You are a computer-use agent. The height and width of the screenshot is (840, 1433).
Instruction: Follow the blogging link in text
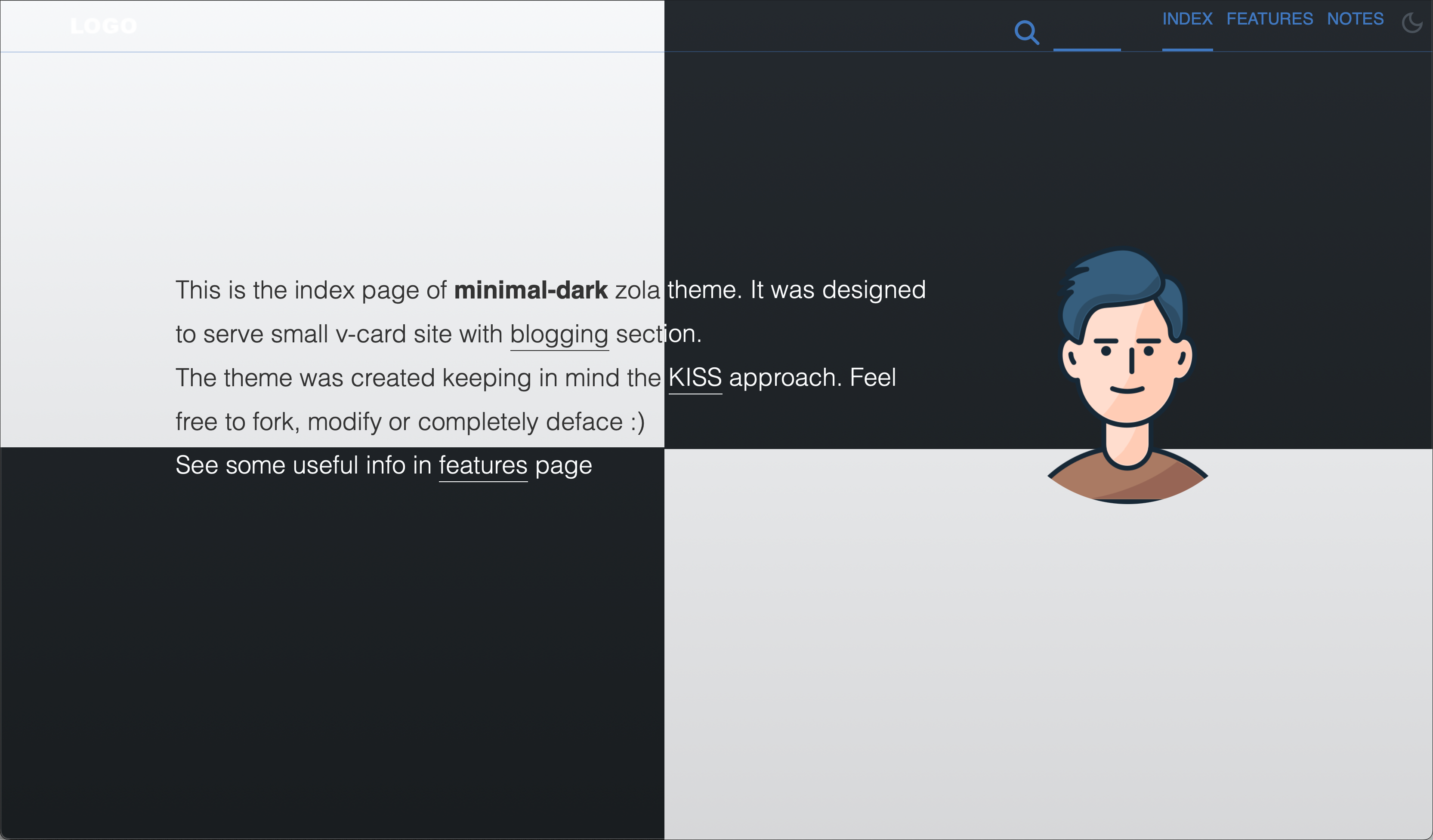[x=559, y=334]
